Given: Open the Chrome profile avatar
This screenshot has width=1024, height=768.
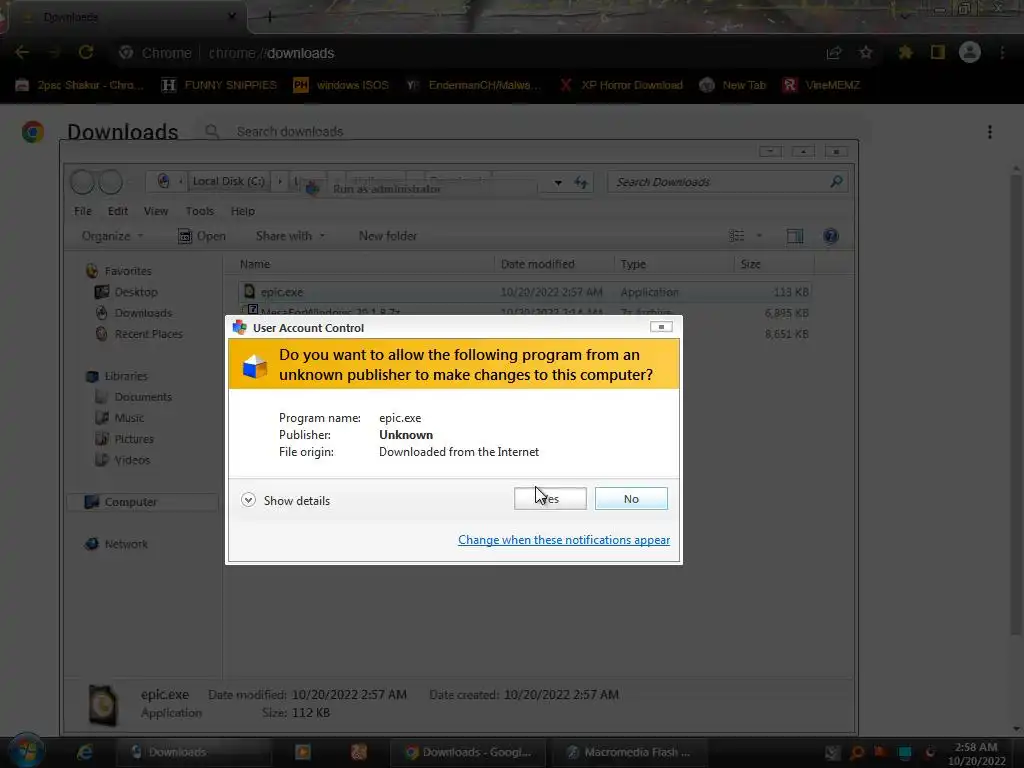Looking at the screenshot, I should coord(970,52).
